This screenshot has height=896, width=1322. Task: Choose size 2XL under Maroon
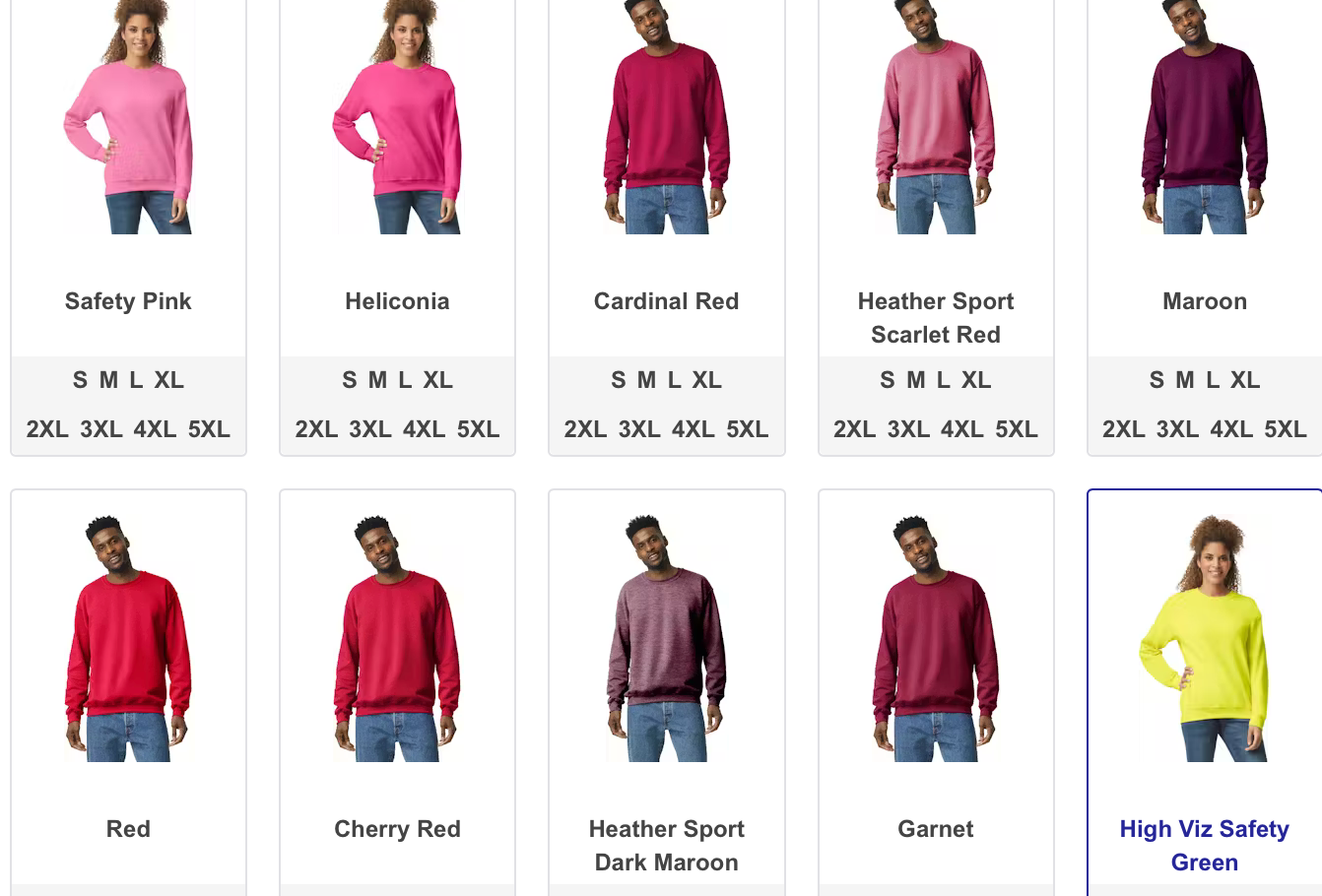pyautogui.click(x=1124, y=429)
